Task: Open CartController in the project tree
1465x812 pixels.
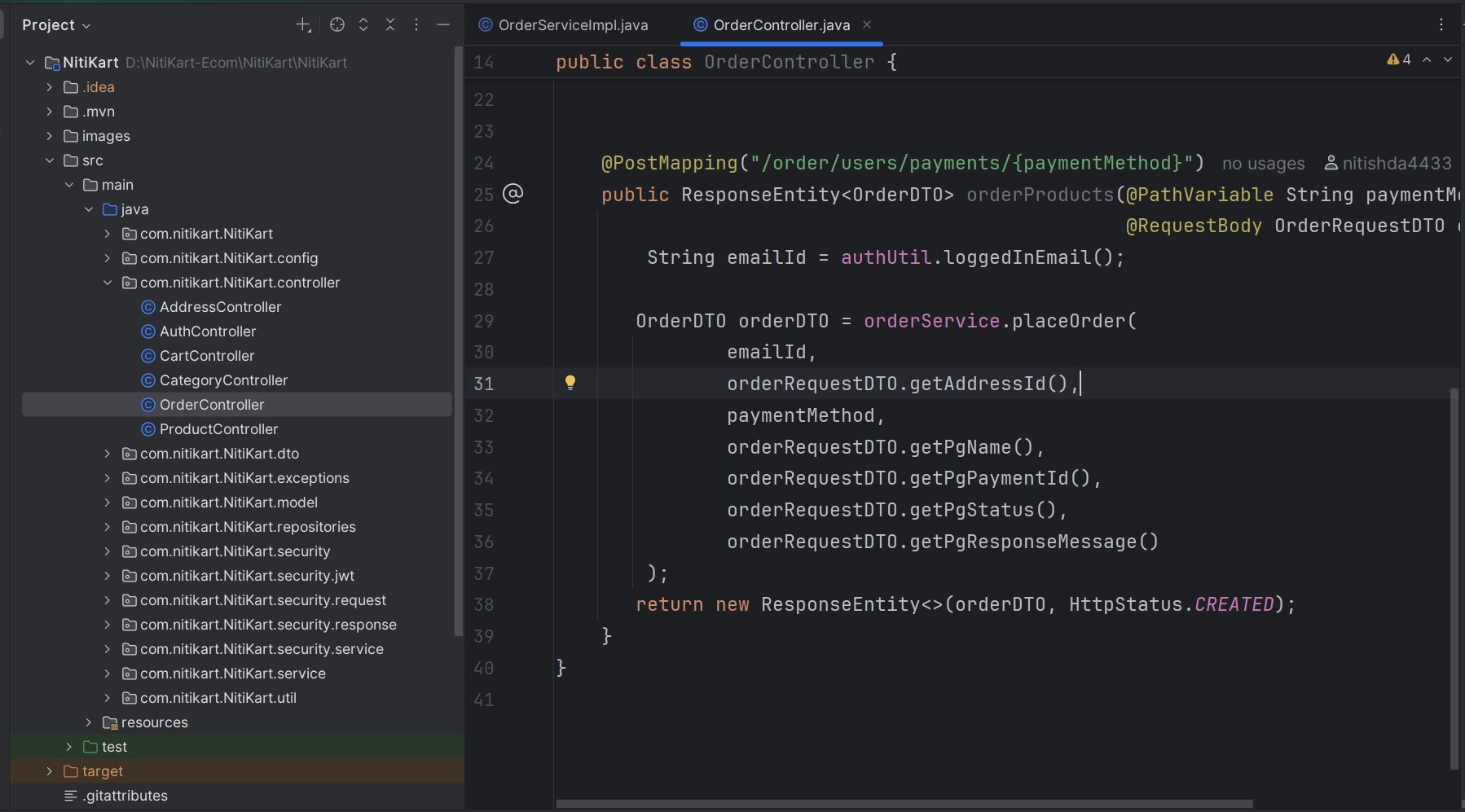Action: click(207, 356)
